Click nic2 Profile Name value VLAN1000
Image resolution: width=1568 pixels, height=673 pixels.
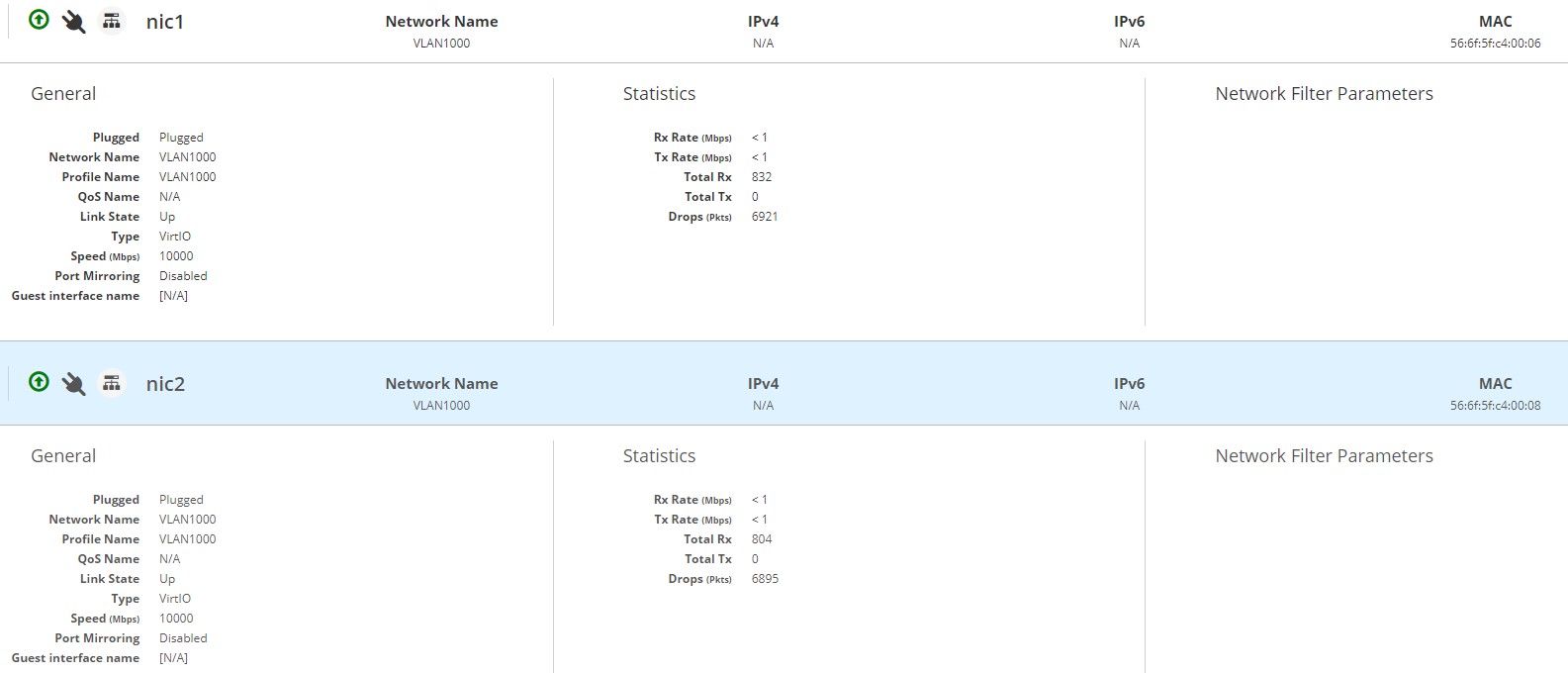(187, 539)
